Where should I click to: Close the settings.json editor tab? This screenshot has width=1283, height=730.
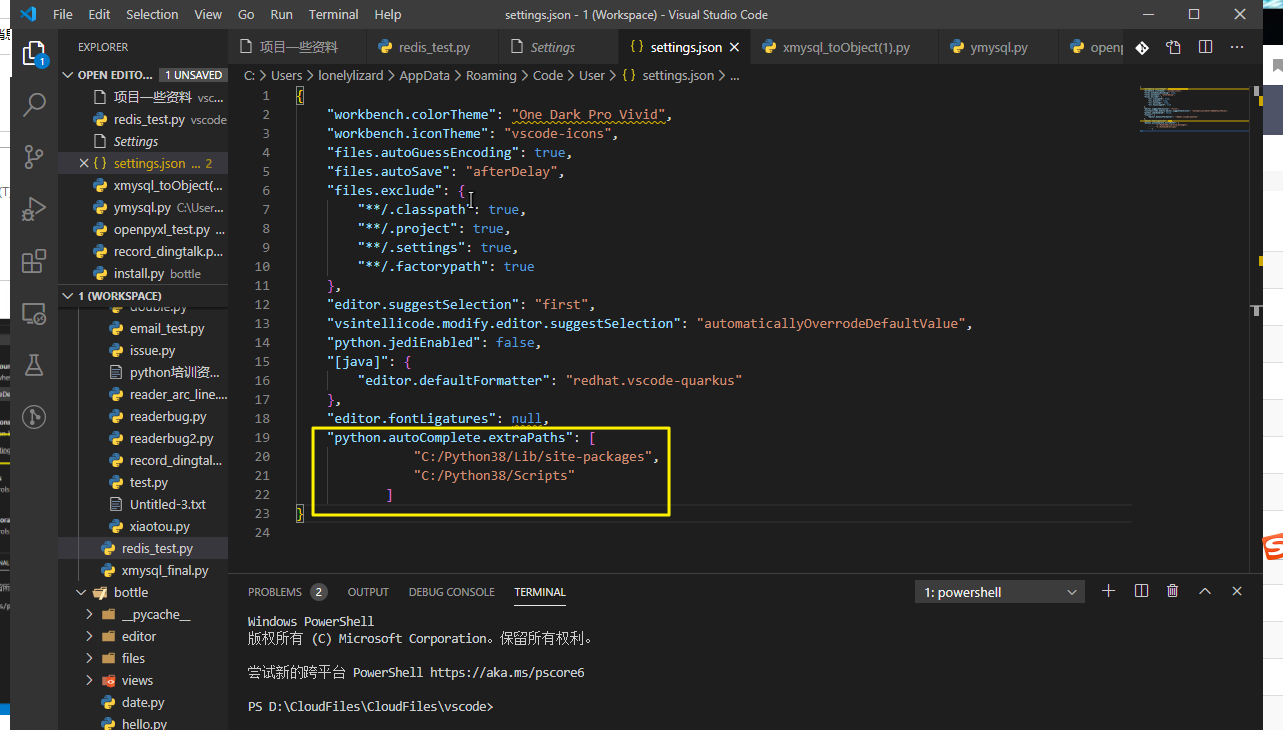coord(734,47)
